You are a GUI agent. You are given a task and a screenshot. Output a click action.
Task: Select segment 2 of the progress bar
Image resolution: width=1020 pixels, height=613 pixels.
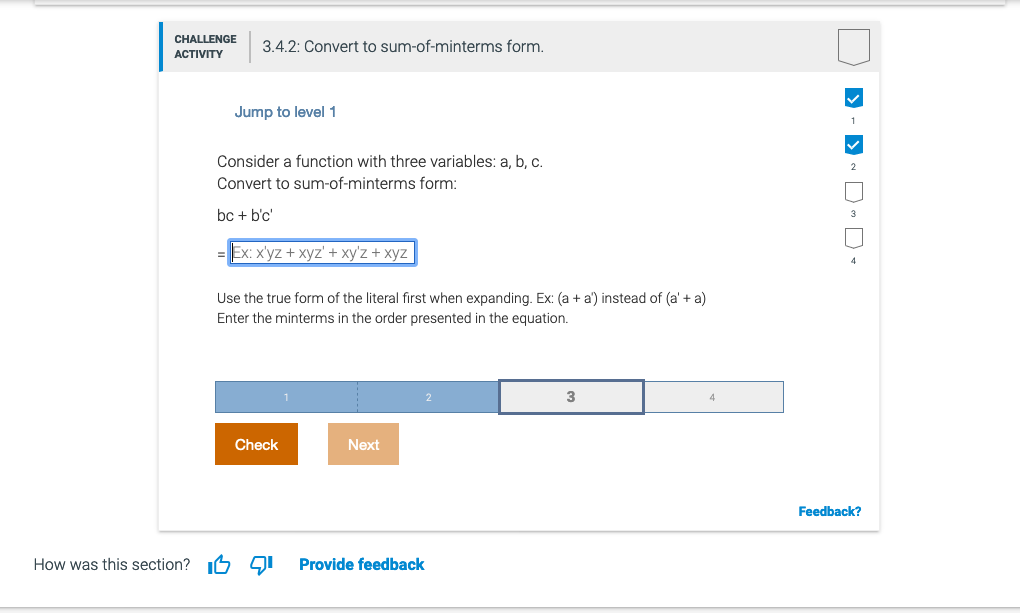428,396
